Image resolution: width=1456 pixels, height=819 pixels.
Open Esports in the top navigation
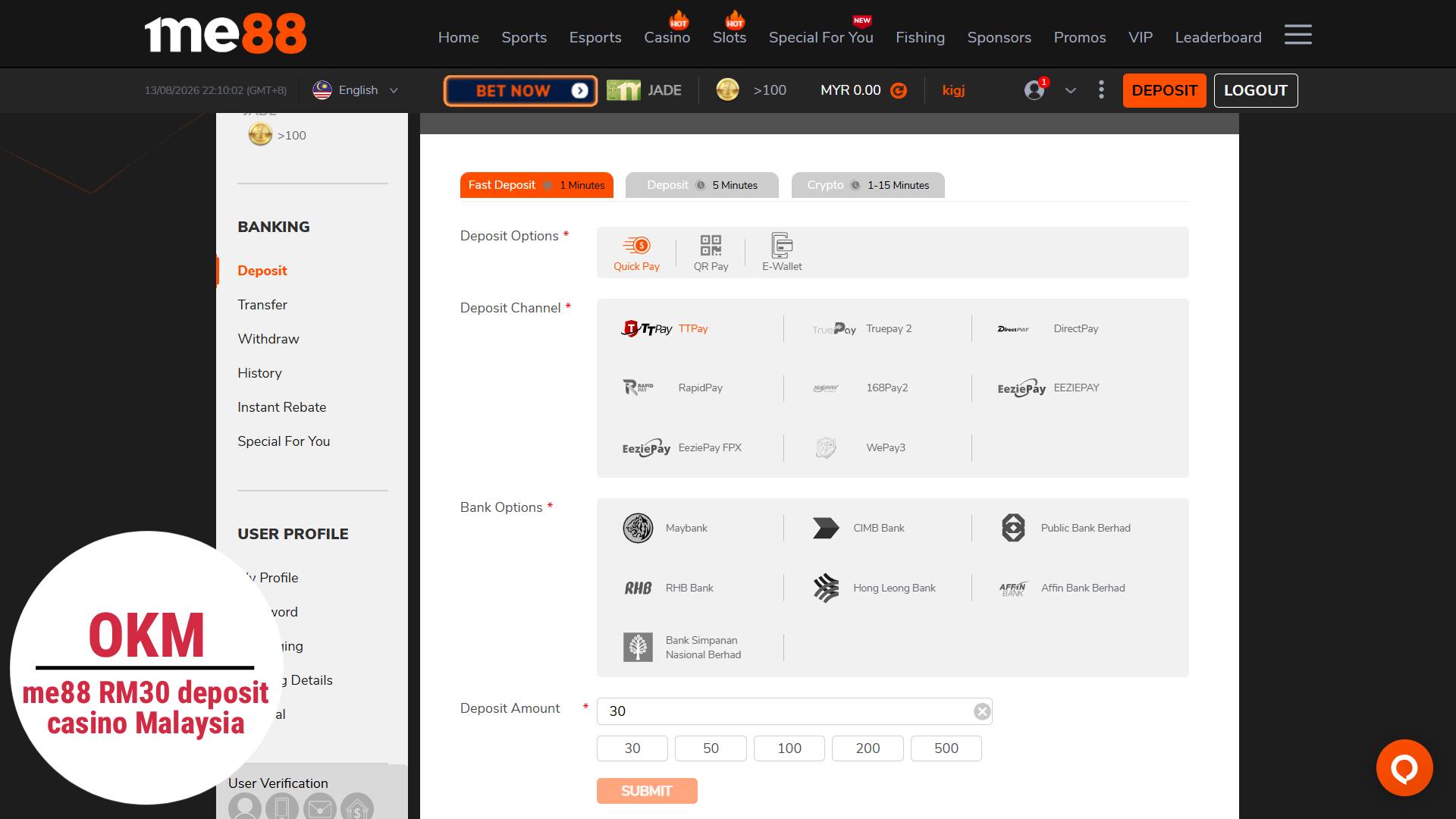[595, 37]
